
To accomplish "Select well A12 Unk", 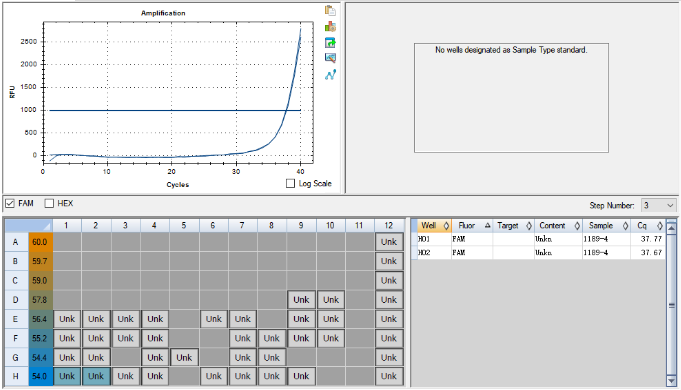I will pyautogui.click(x=389, y=242).
